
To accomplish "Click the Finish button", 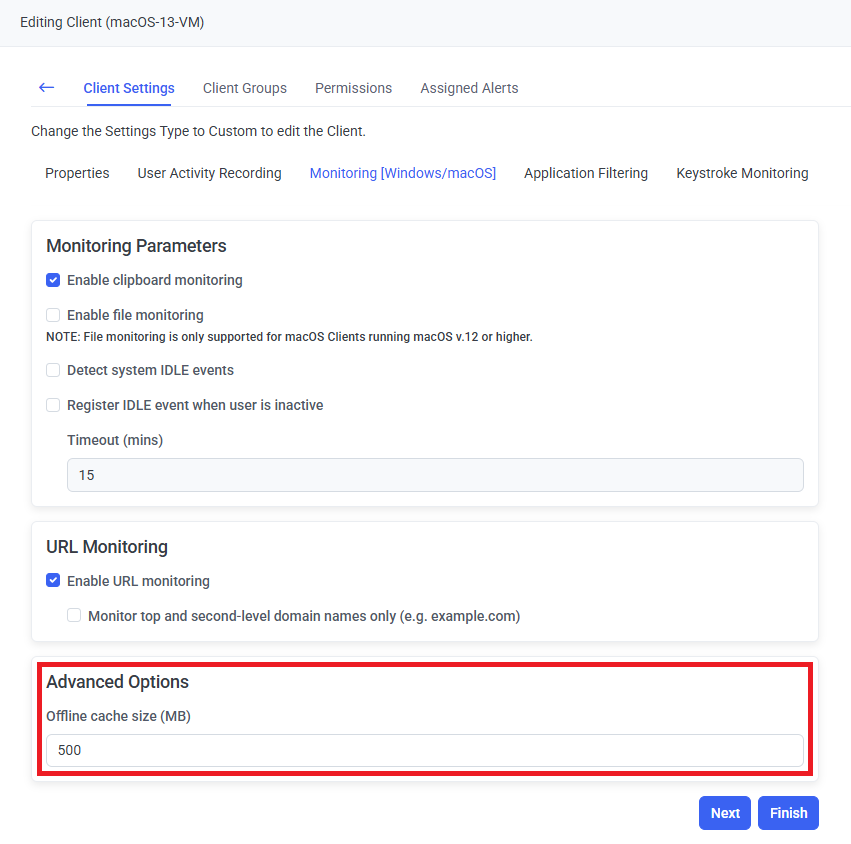I will click(x=788, y=813).
